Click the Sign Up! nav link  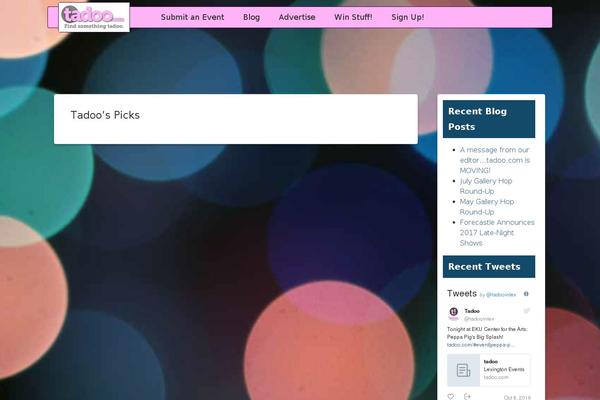point(408,17)
